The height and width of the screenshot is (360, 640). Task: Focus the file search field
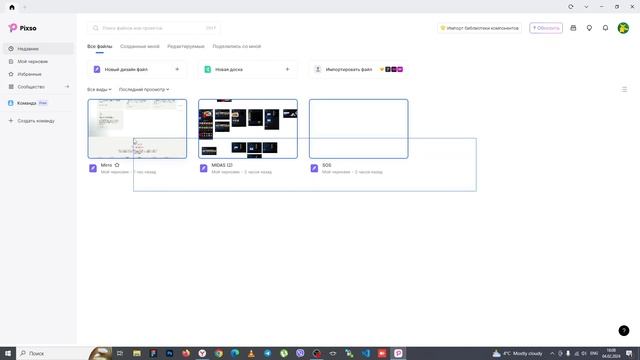click(x=154, y=28)
